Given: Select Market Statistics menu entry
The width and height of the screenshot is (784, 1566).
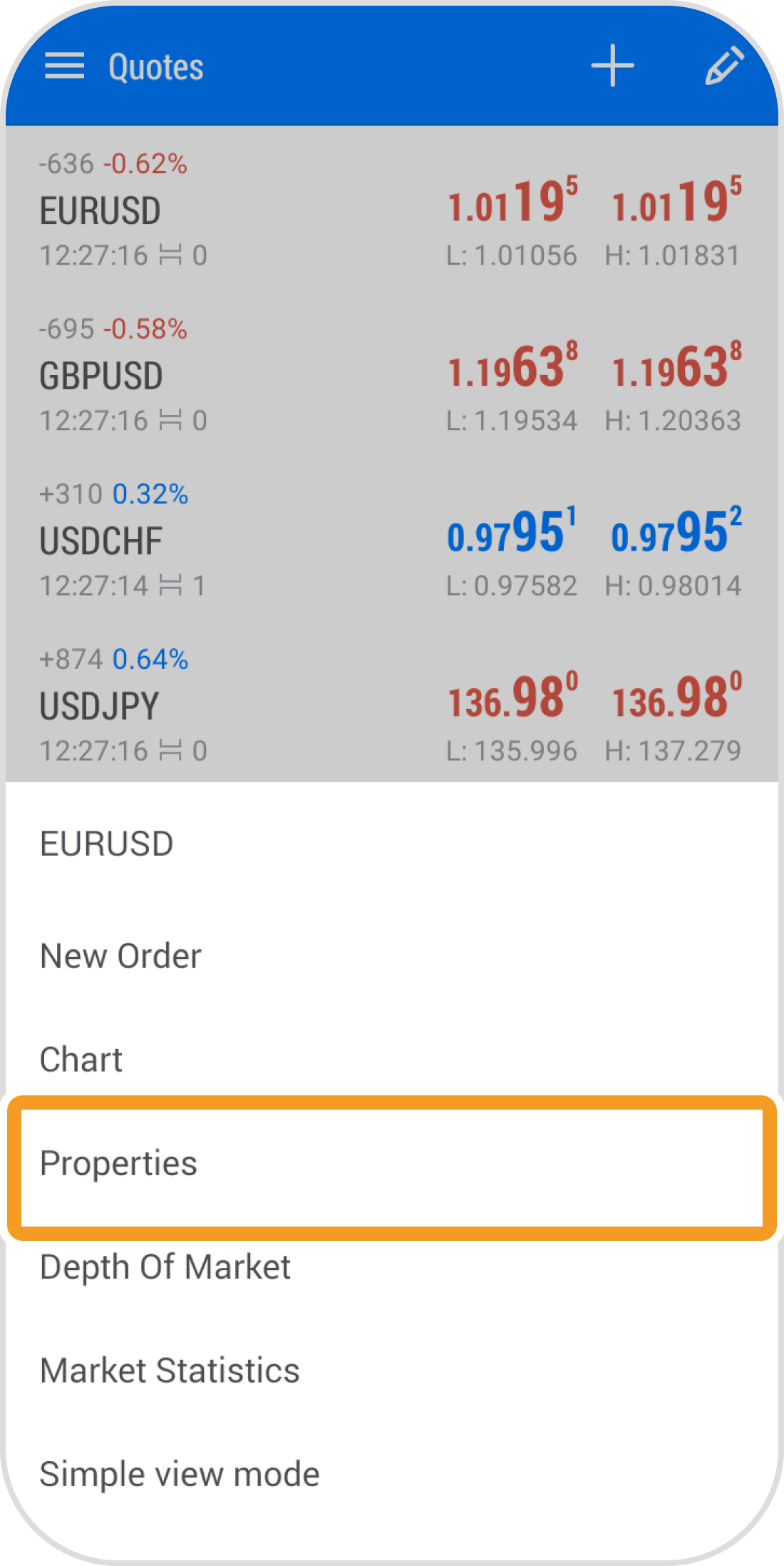Looking at the screenshot, I should pyautogui.click(x=170, y=1371).
